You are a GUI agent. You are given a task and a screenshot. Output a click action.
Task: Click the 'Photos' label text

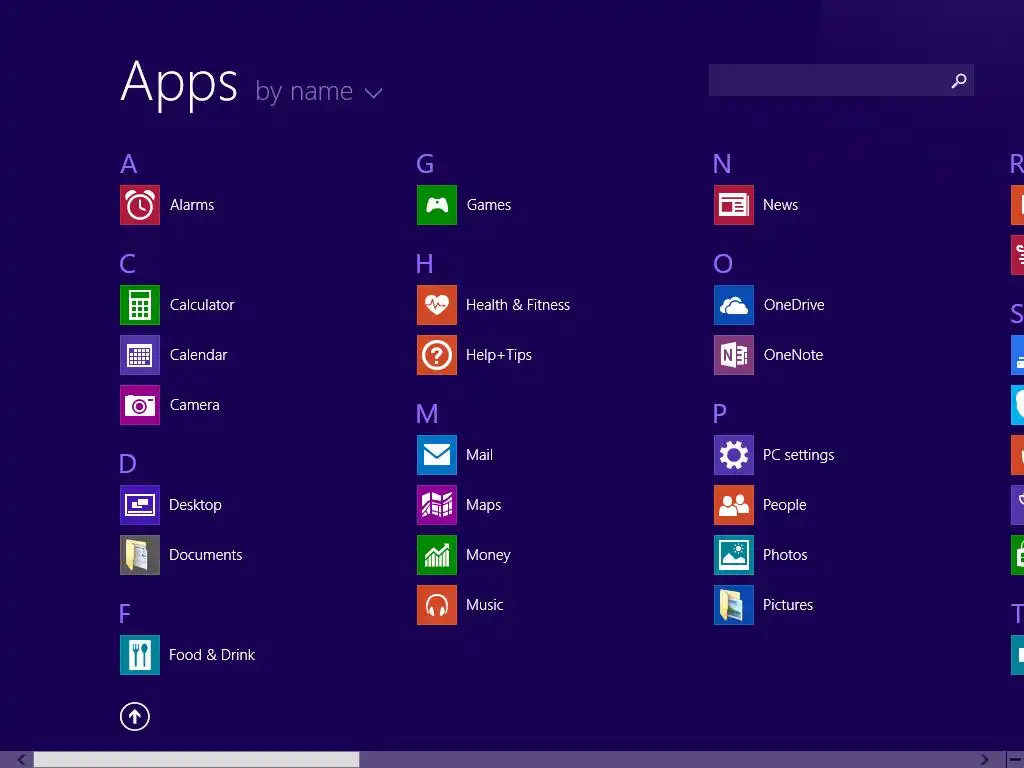(786, 555)
